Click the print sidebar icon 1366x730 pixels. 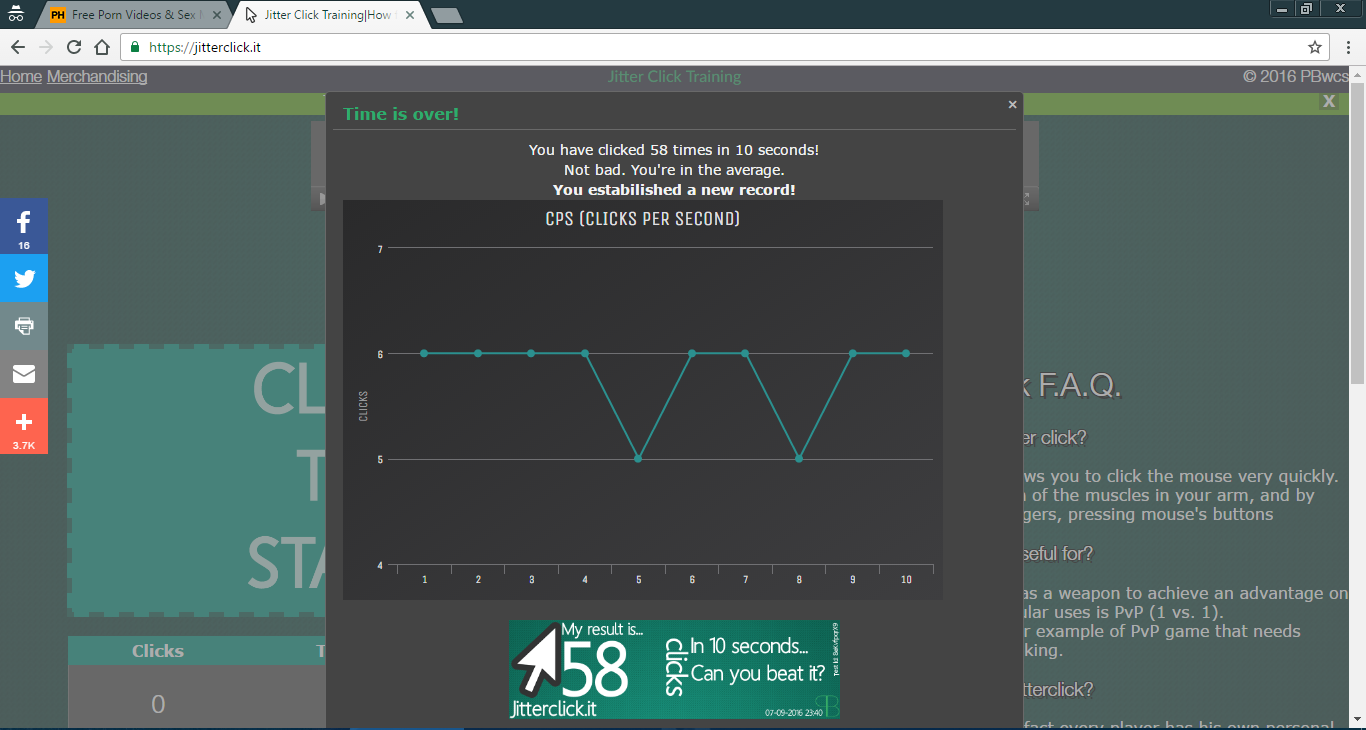24,326
